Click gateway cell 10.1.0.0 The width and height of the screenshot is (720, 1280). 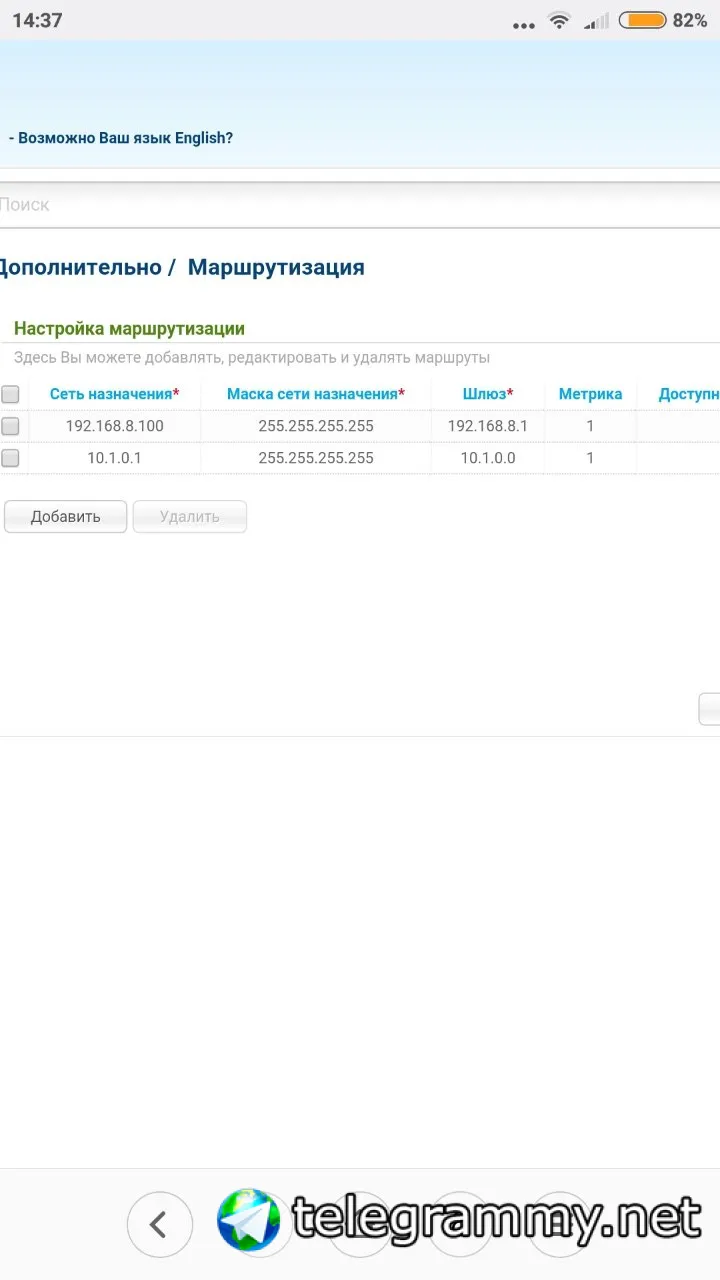pyautogui.click(x=488, y=458)
